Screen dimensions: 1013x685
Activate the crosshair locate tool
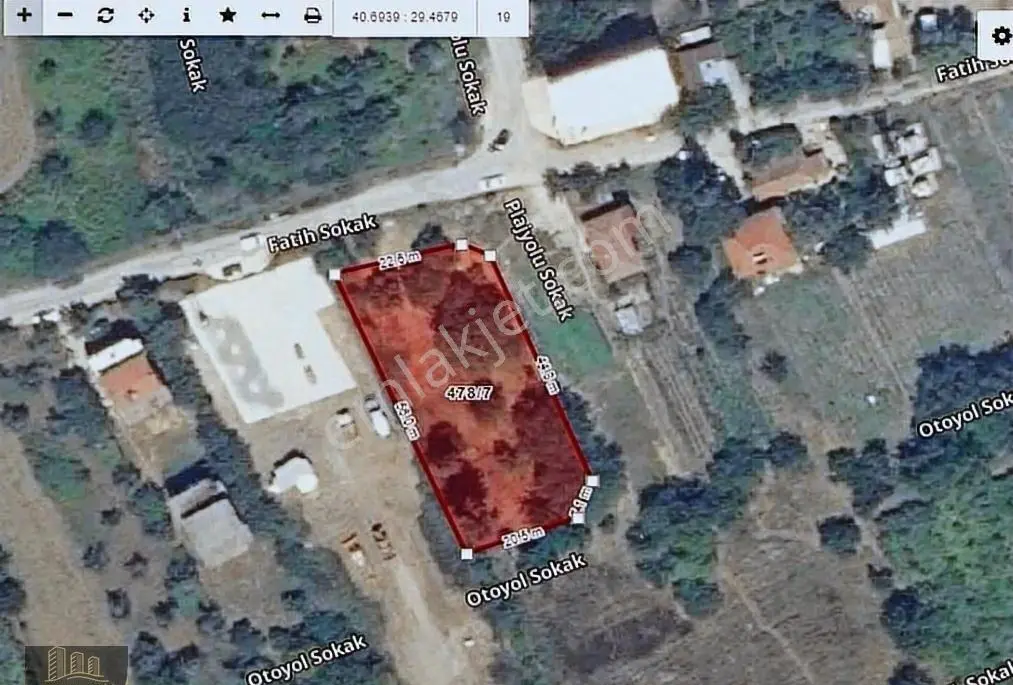(146, 16)
